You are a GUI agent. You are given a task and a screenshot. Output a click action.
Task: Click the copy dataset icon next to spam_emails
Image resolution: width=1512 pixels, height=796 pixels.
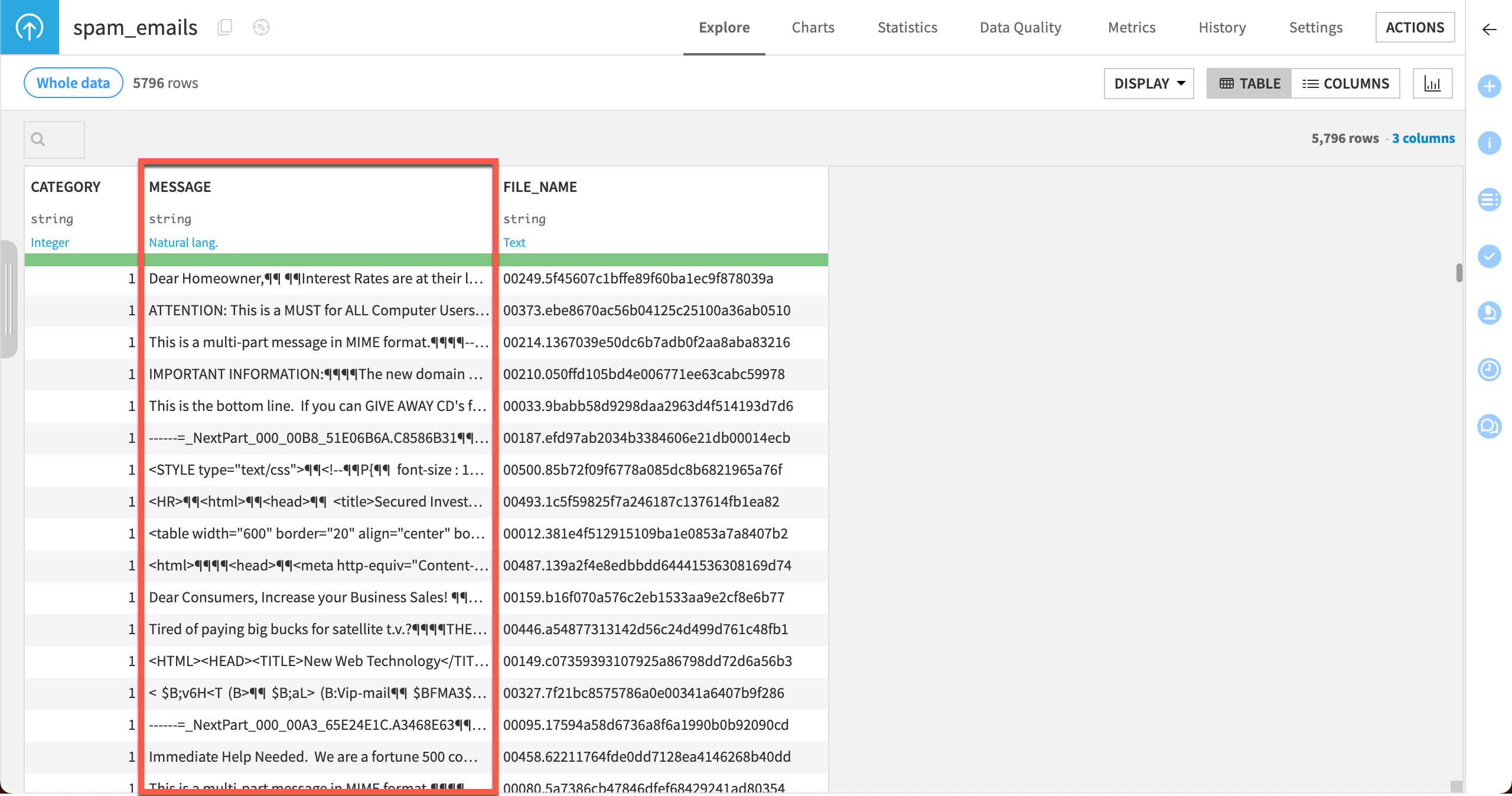[224, 27]
